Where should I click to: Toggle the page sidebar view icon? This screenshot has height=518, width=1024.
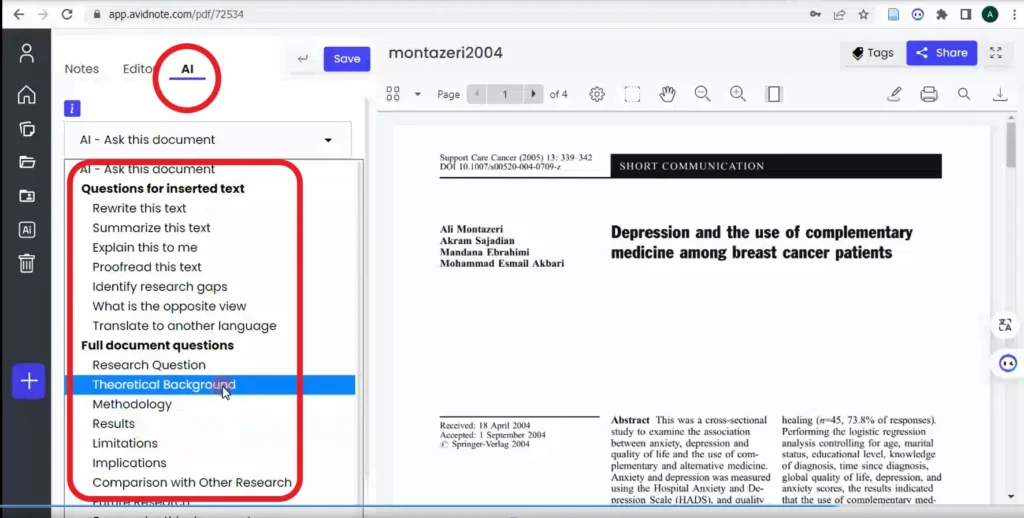pos(774,94)
